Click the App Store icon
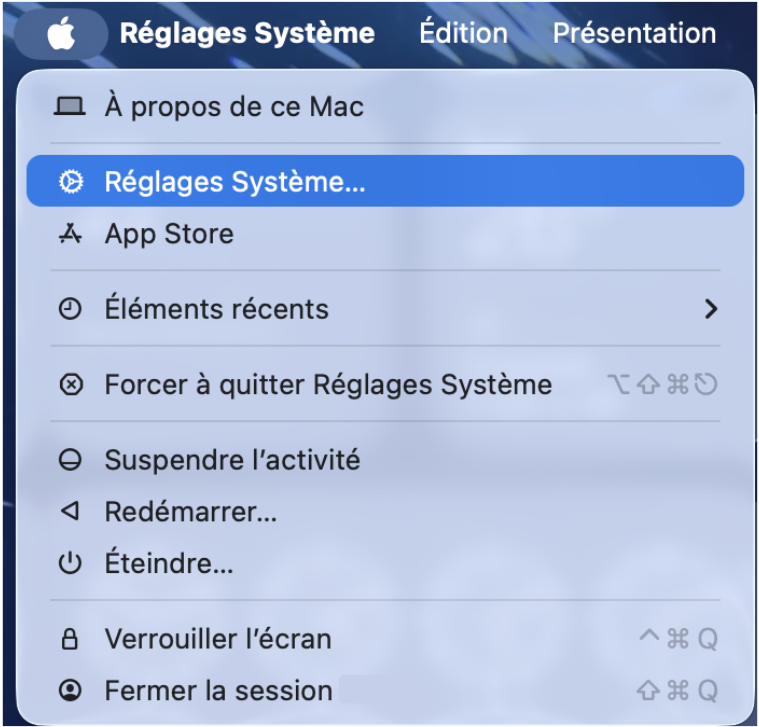The width and height of the screenshot is (759, 727). coord(69,234)
